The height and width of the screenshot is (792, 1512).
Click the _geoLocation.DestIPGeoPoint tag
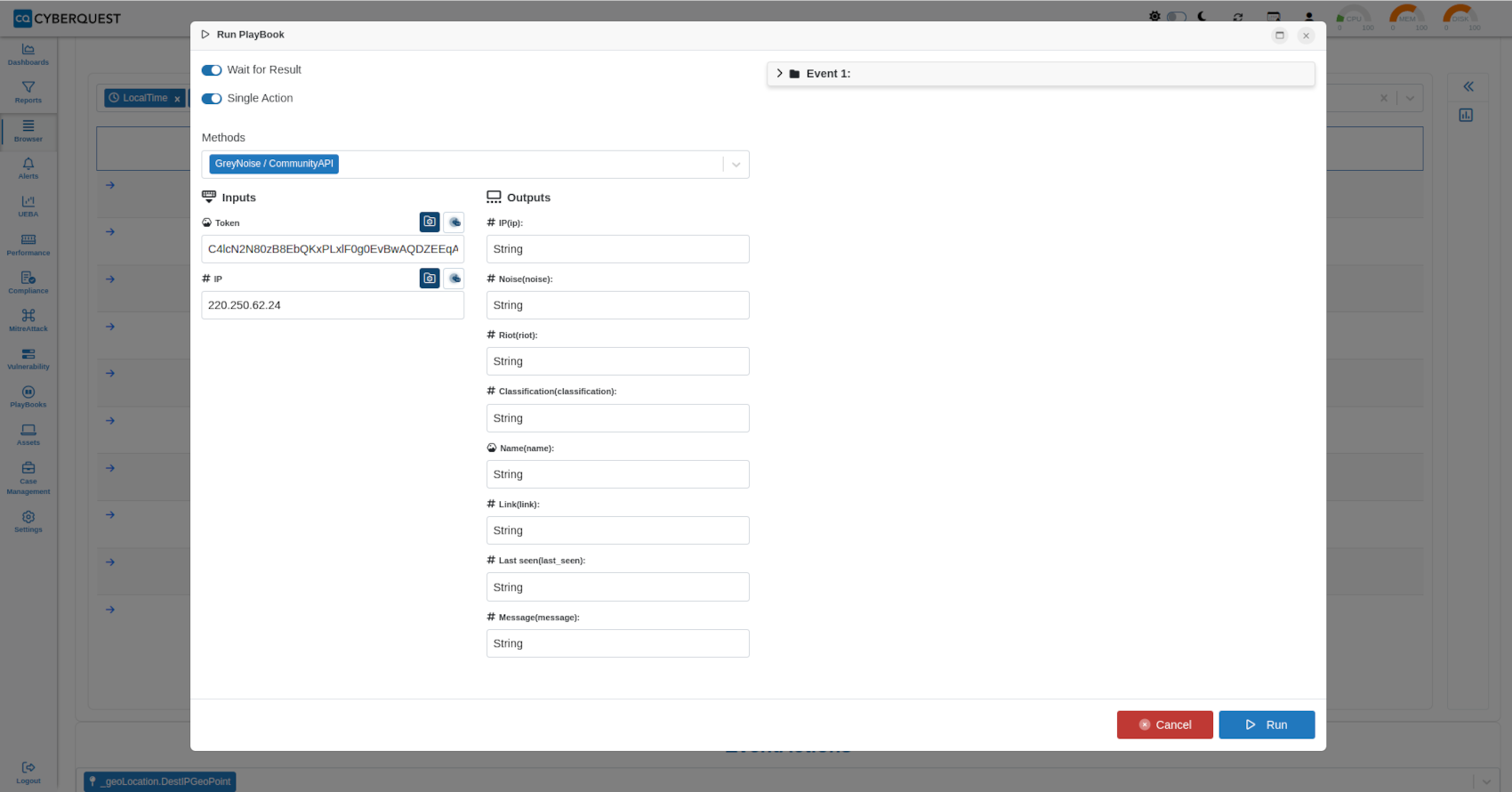(x=160, y=781)
